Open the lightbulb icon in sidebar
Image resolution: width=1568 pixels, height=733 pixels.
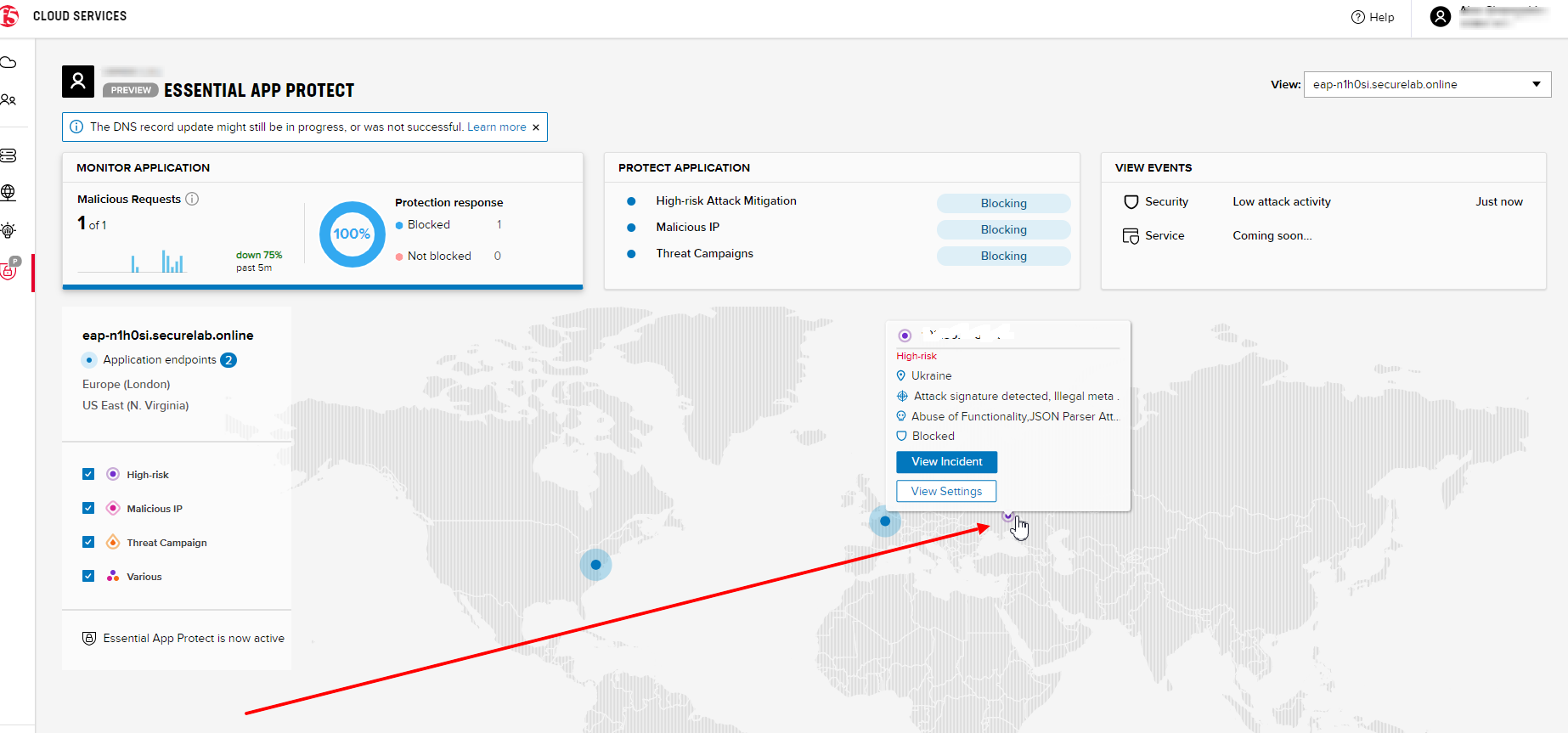(8, 230)
